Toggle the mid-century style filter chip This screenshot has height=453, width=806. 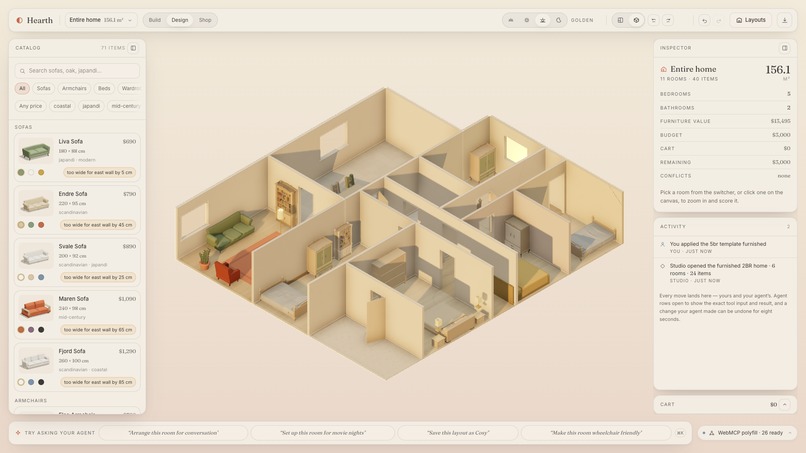tap(124, 106)
